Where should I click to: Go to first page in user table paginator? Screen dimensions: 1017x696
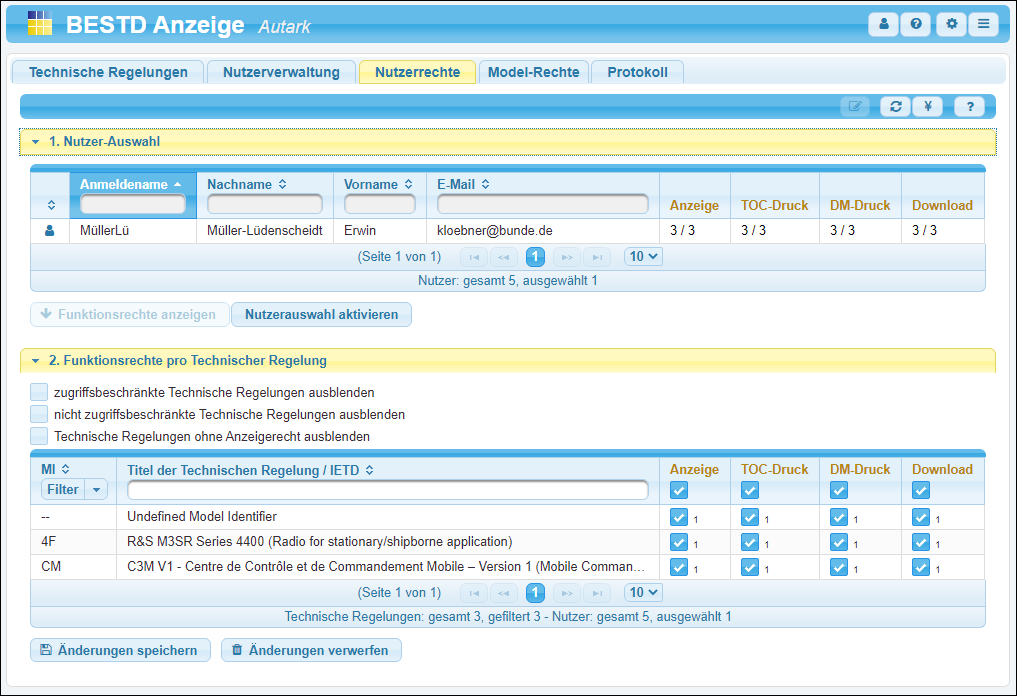[x=474, y=257]
